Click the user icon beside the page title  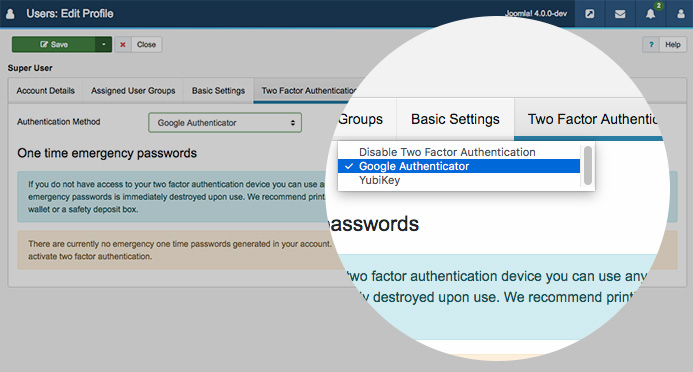coord(10,14)
